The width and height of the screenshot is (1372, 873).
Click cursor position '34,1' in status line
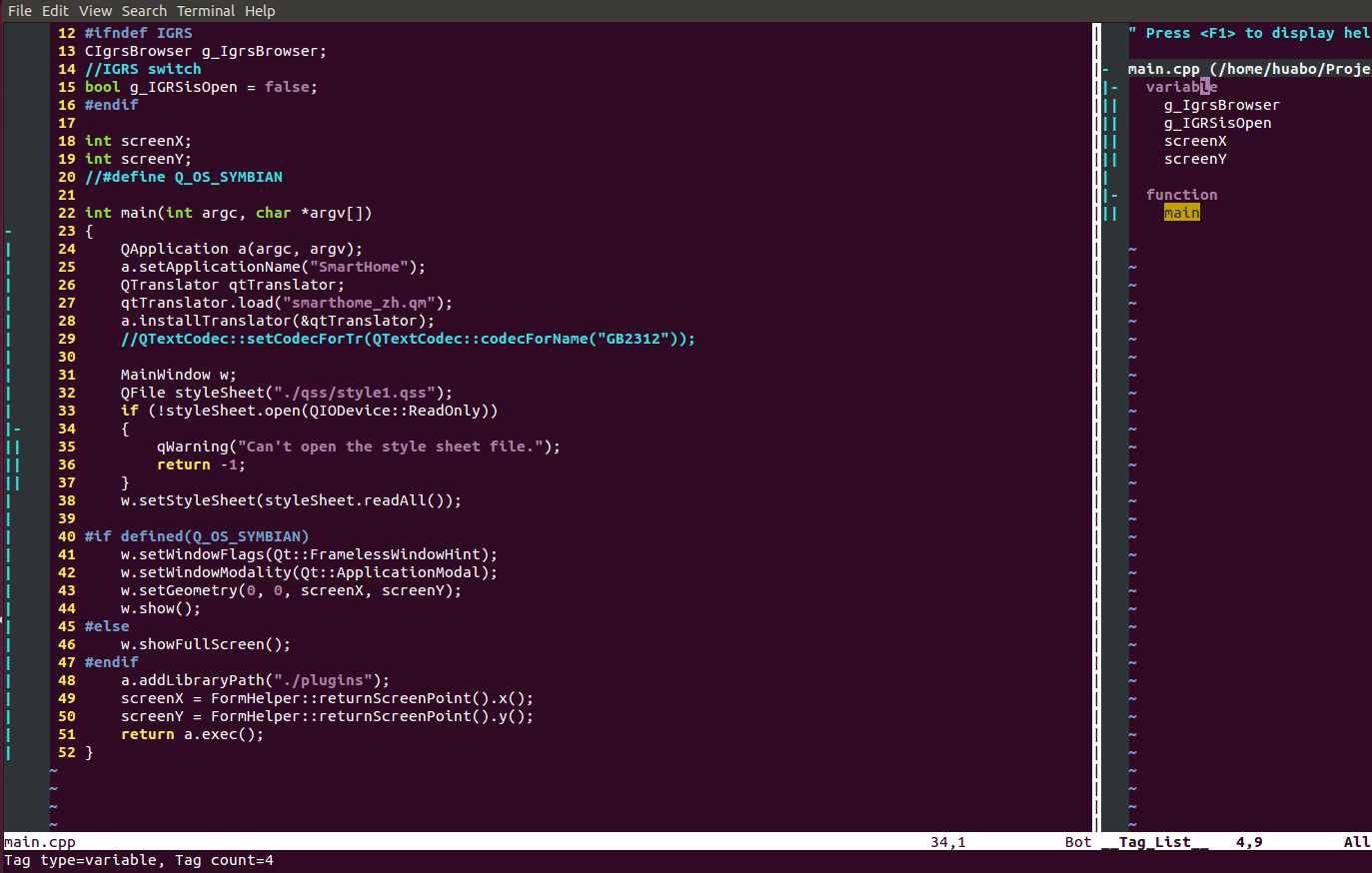(x=948, y=842)
